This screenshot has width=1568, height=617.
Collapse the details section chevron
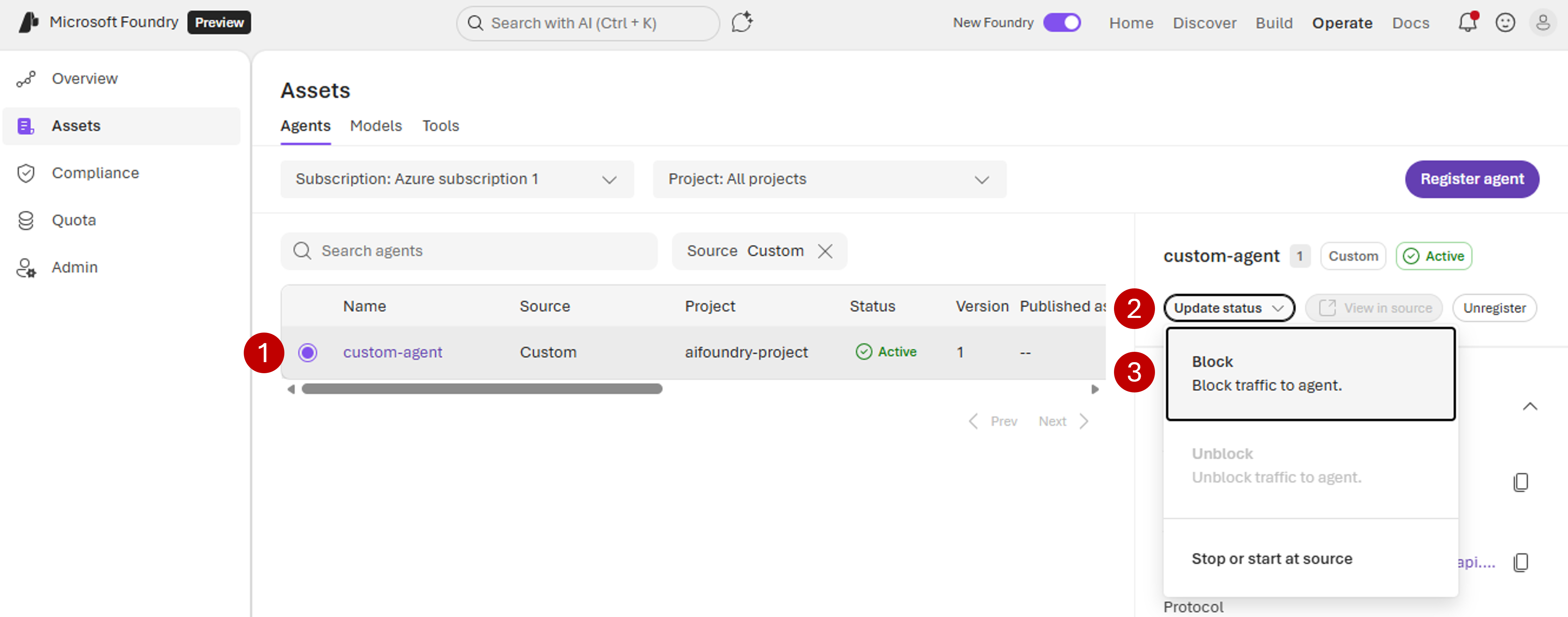1530,406
